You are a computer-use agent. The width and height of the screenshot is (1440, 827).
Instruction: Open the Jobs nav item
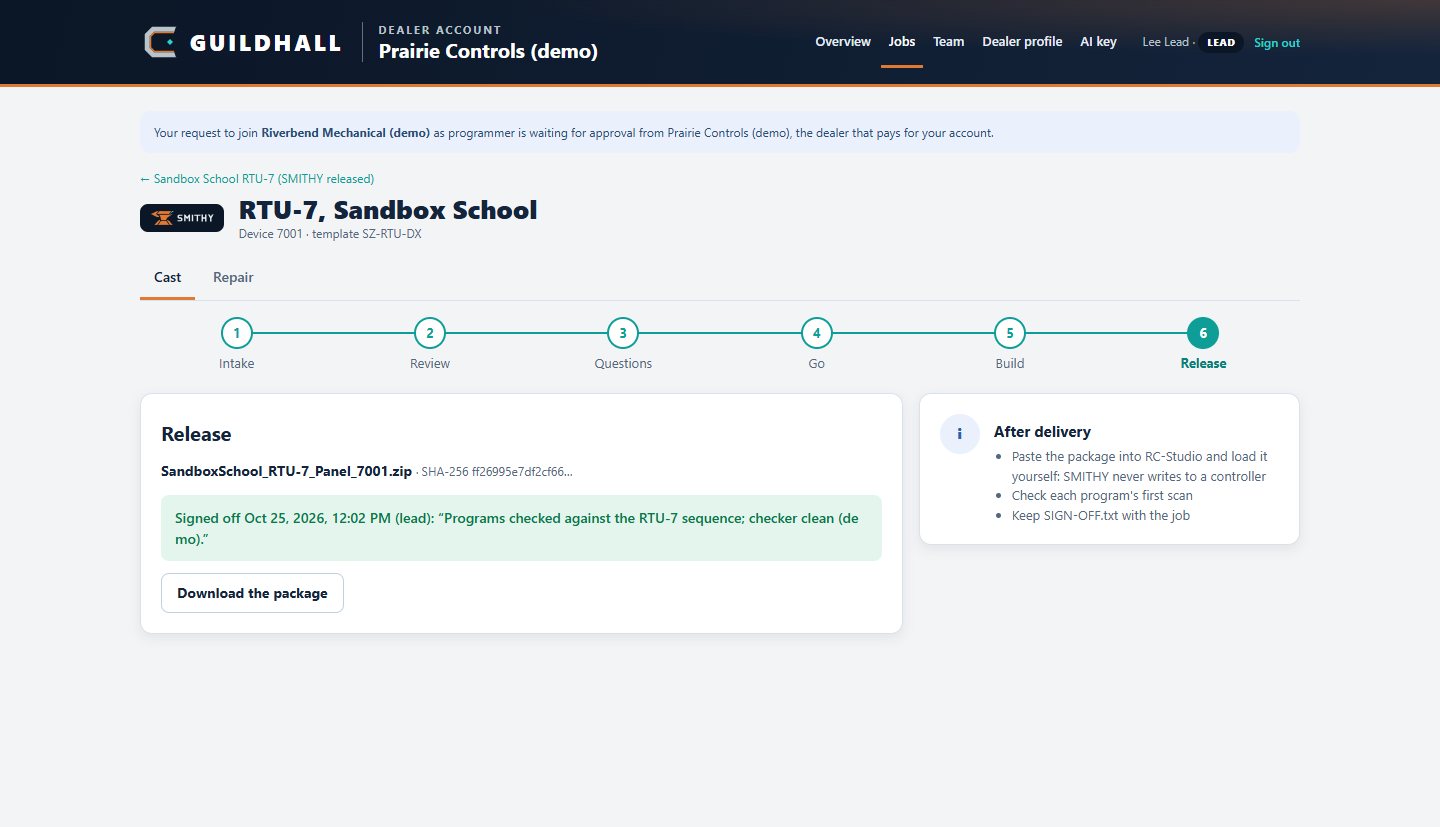coord(902,42)
